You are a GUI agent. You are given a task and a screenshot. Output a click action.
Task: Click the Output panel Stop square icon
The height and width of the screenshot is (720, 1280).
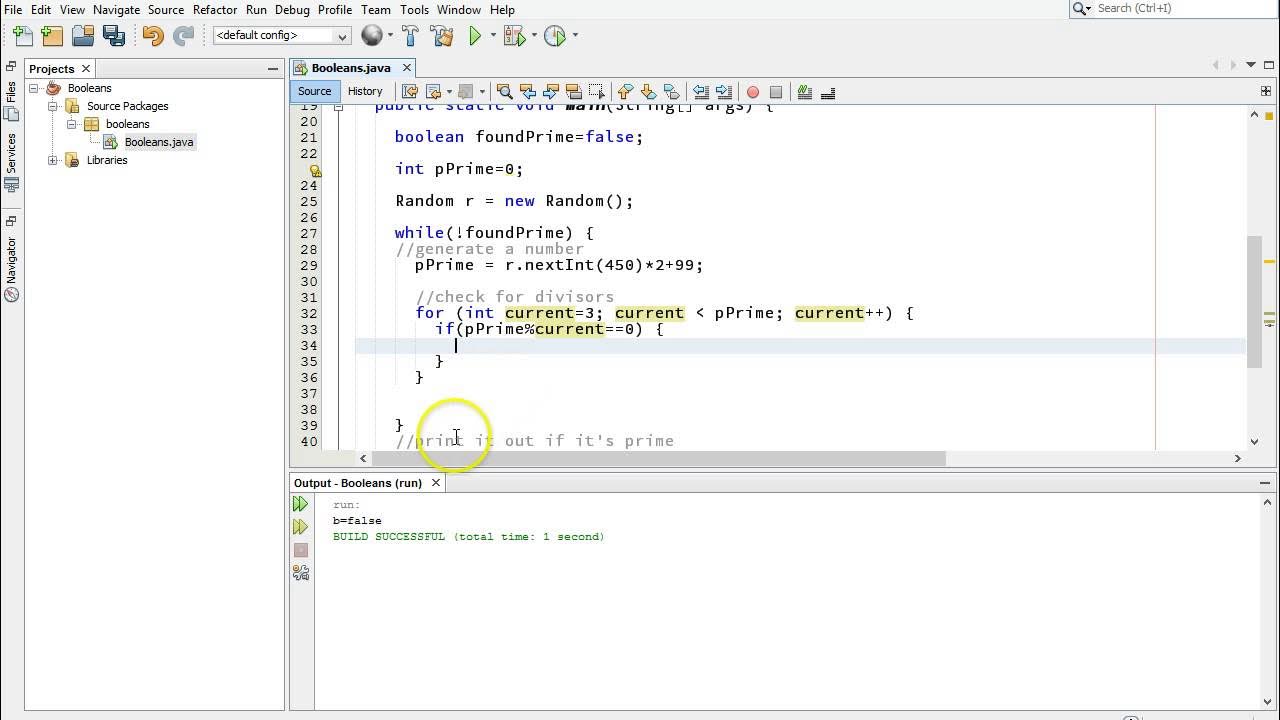coord(300,550)
